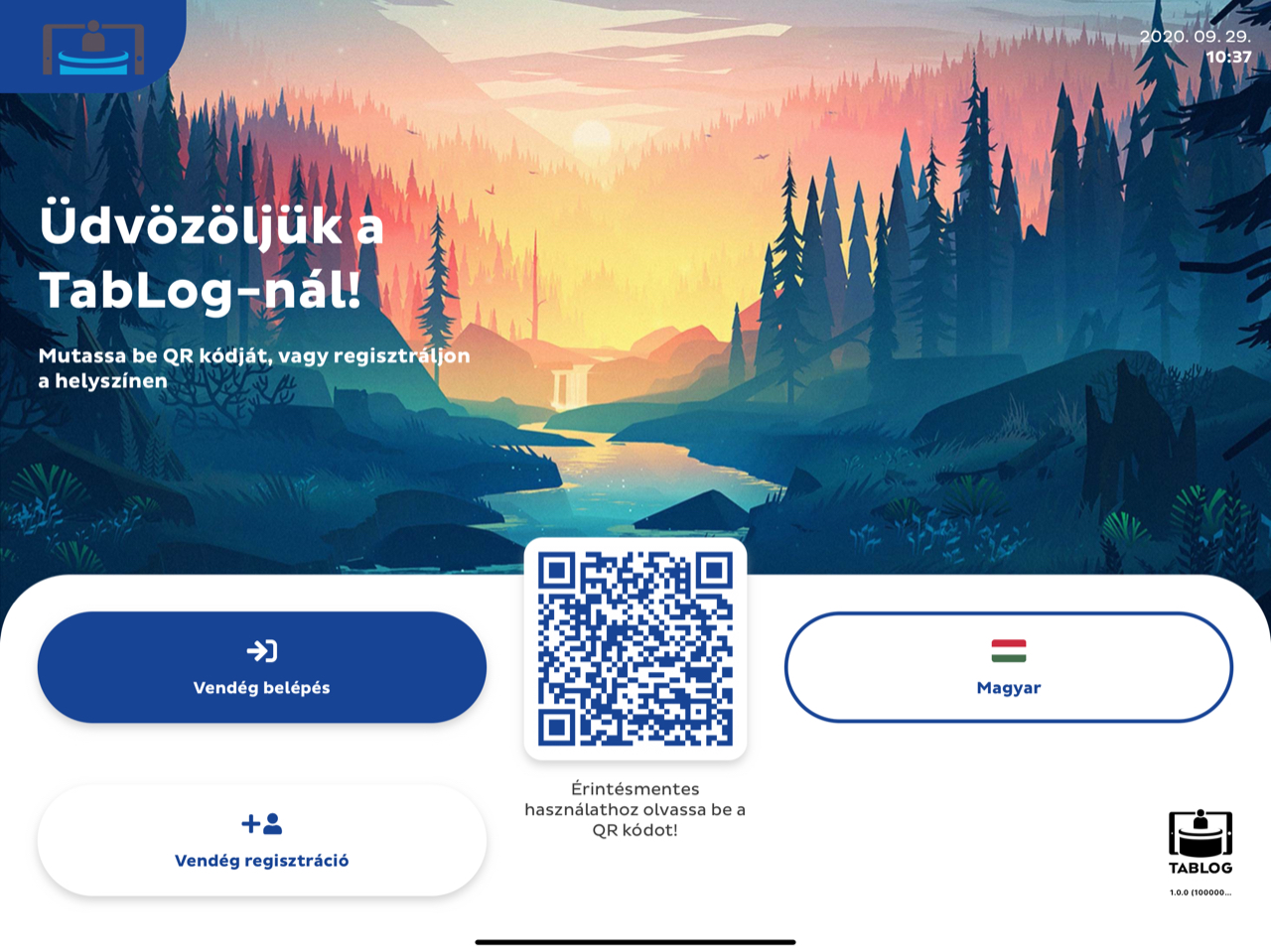Click the version number 1.0.0 text
The image size is (1271, 952).
coord(1200,892)
